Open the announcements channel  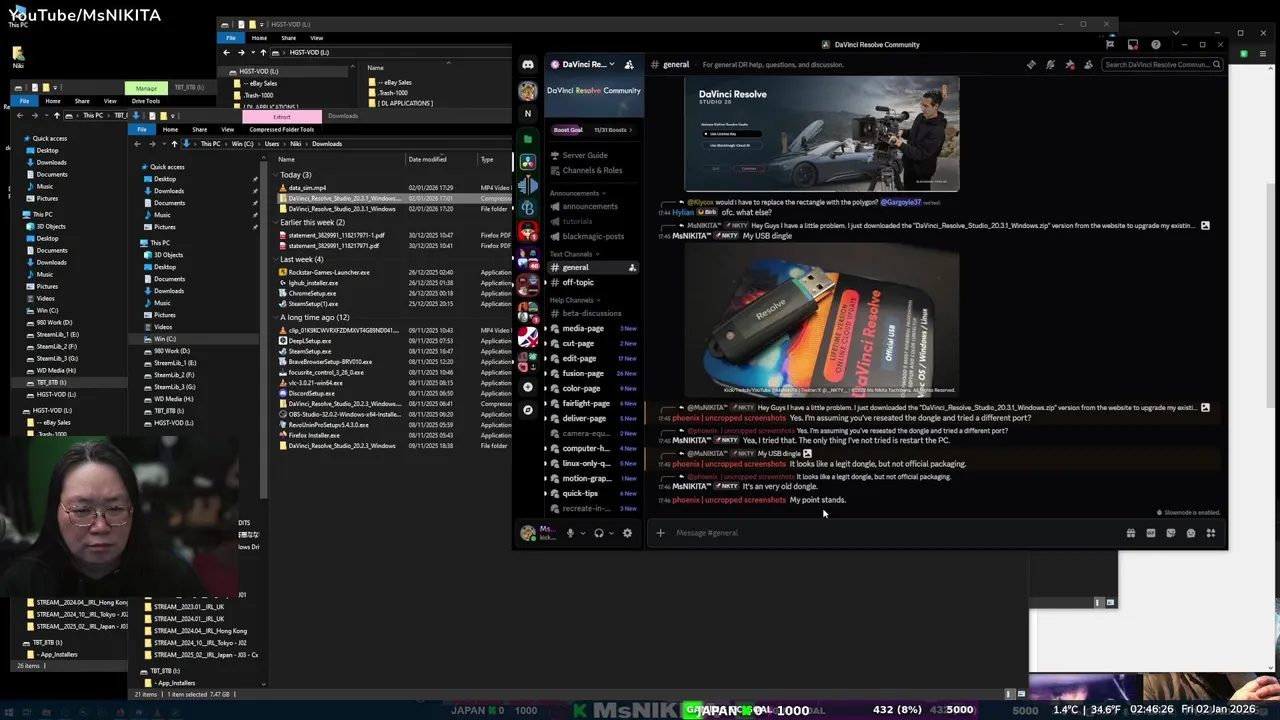pyautogui.click(x=590, y=207)
